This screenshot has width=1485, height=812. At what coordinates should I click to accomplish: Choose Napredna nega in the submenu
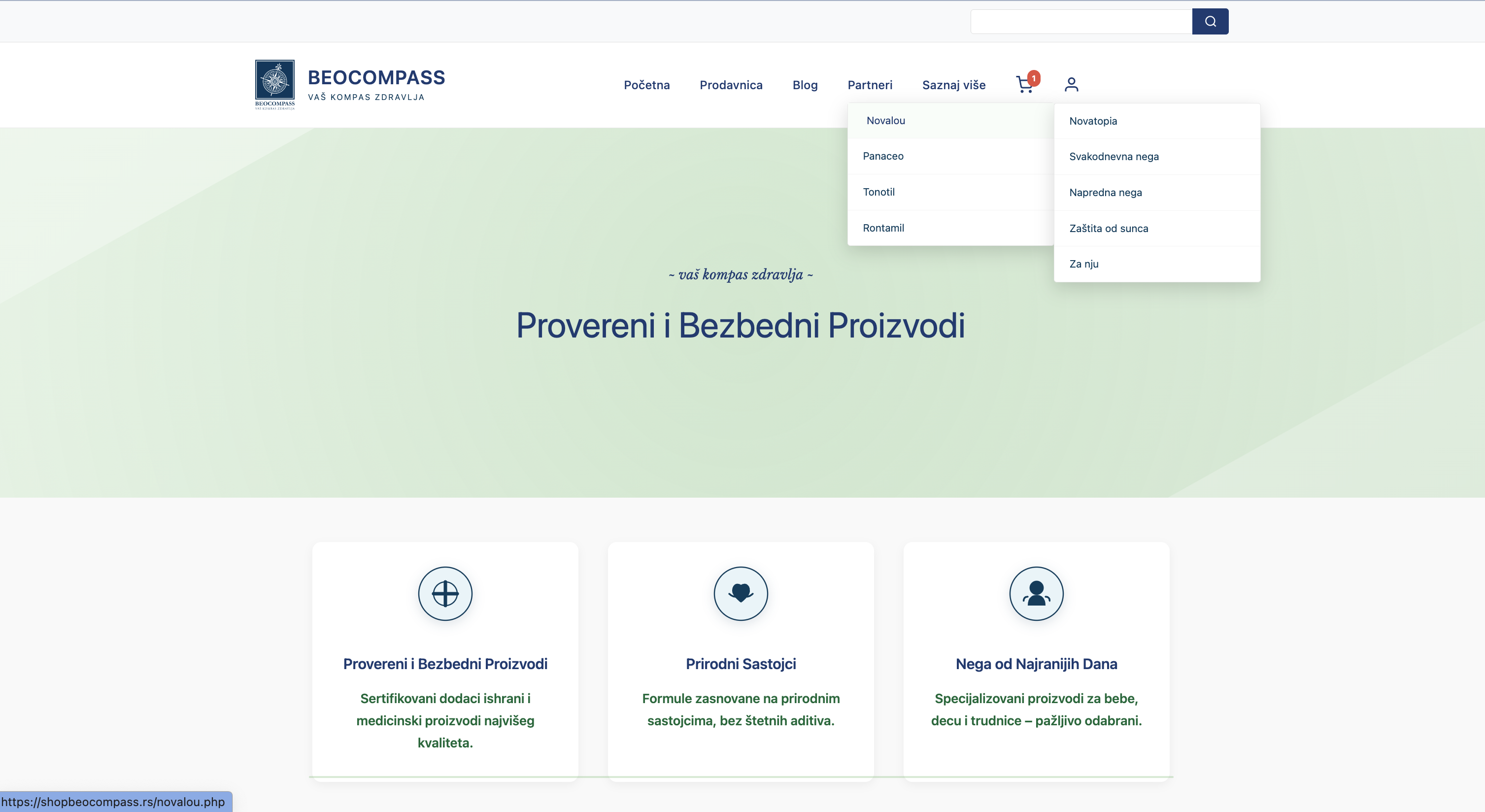tap(1157, 193)
